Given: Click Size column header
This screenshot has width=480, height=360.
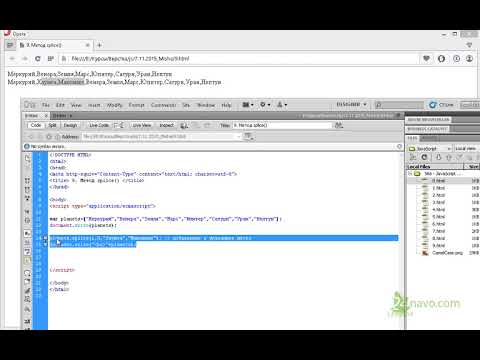Looking at the screenshot, I should pos(473,166).
